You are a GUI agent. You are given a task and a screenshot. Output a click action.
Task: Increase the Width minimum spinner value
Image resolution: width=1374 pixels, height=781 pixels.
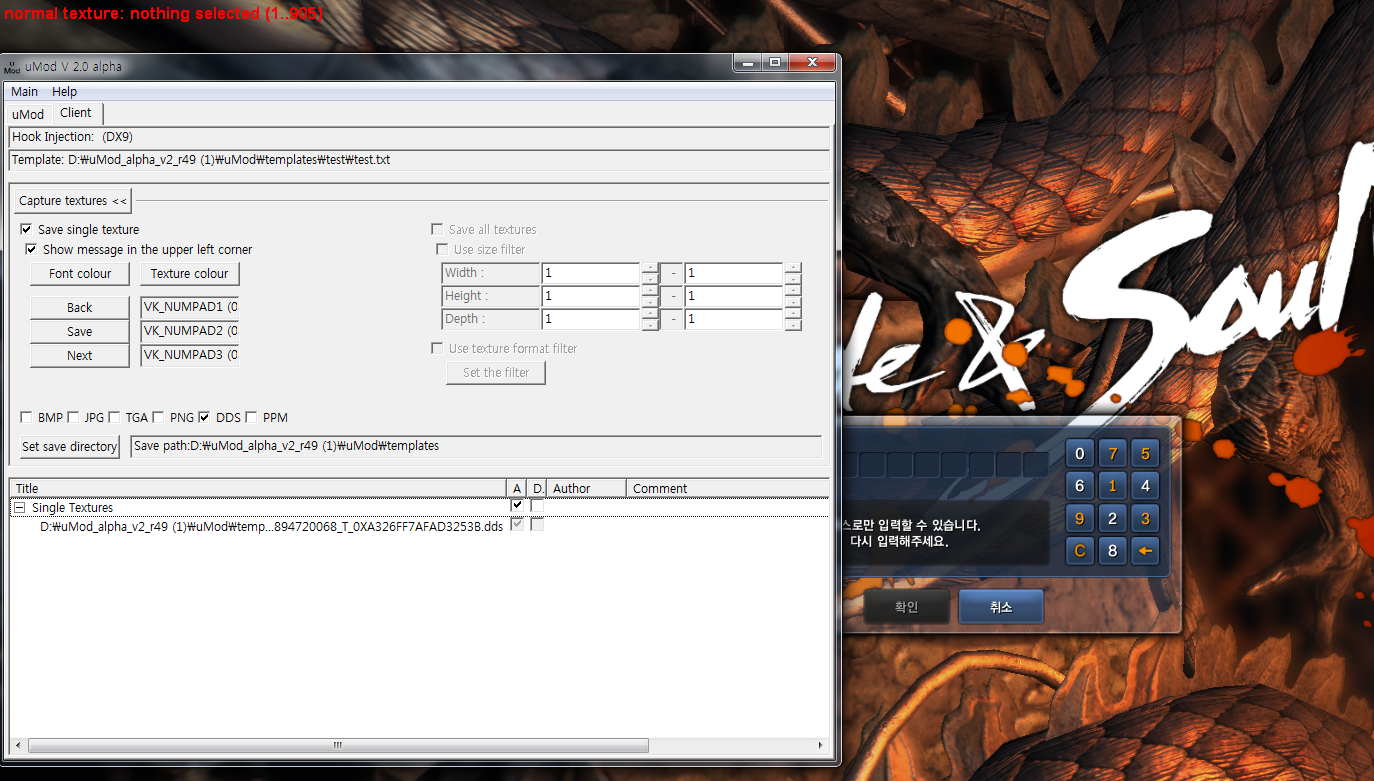pyautogui.click(x=650, y=268)
